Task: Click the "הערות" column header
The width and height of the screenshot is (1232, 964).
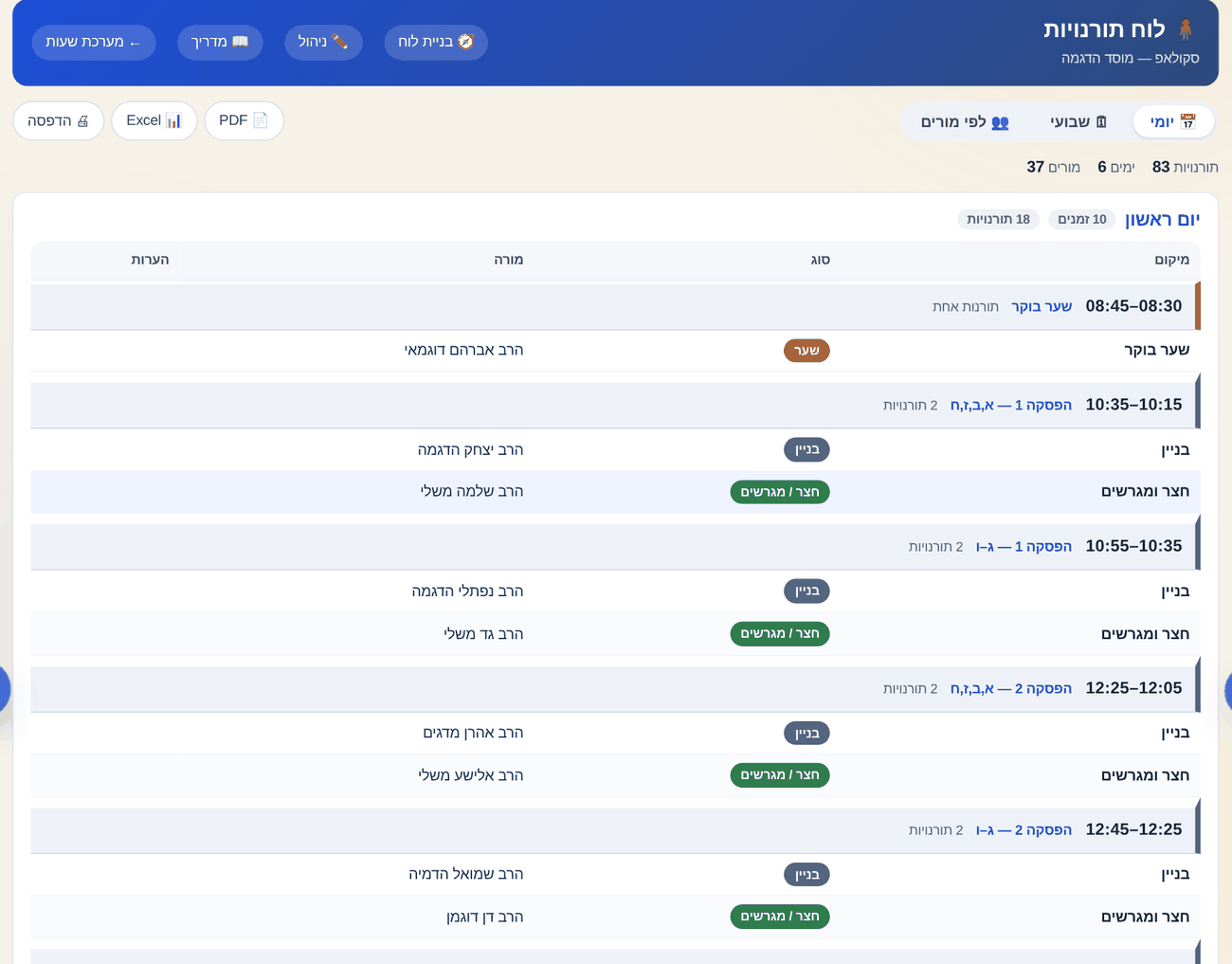Action: pyautogui.click(x=150, y=260)
